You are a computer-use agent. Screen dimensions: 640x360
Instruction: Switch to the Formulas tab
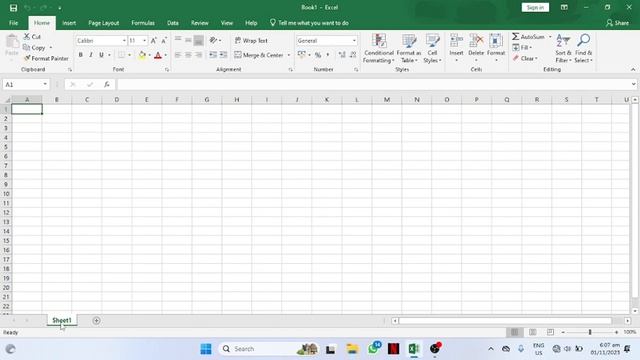143,23
